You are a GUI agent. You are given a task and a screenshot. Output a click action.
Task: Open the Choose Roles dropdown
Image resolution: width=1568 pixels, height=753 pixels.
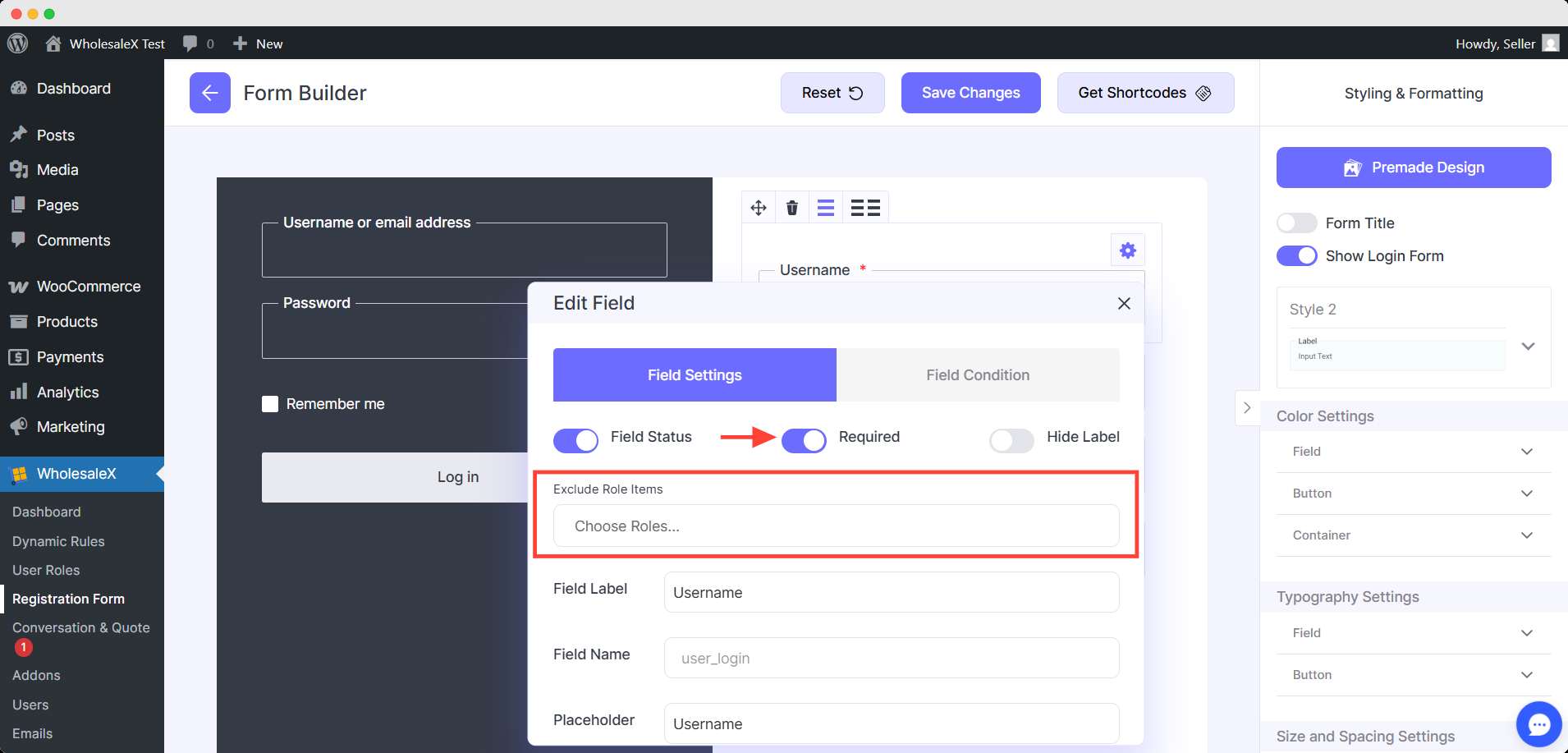click(x=836, y=526)
